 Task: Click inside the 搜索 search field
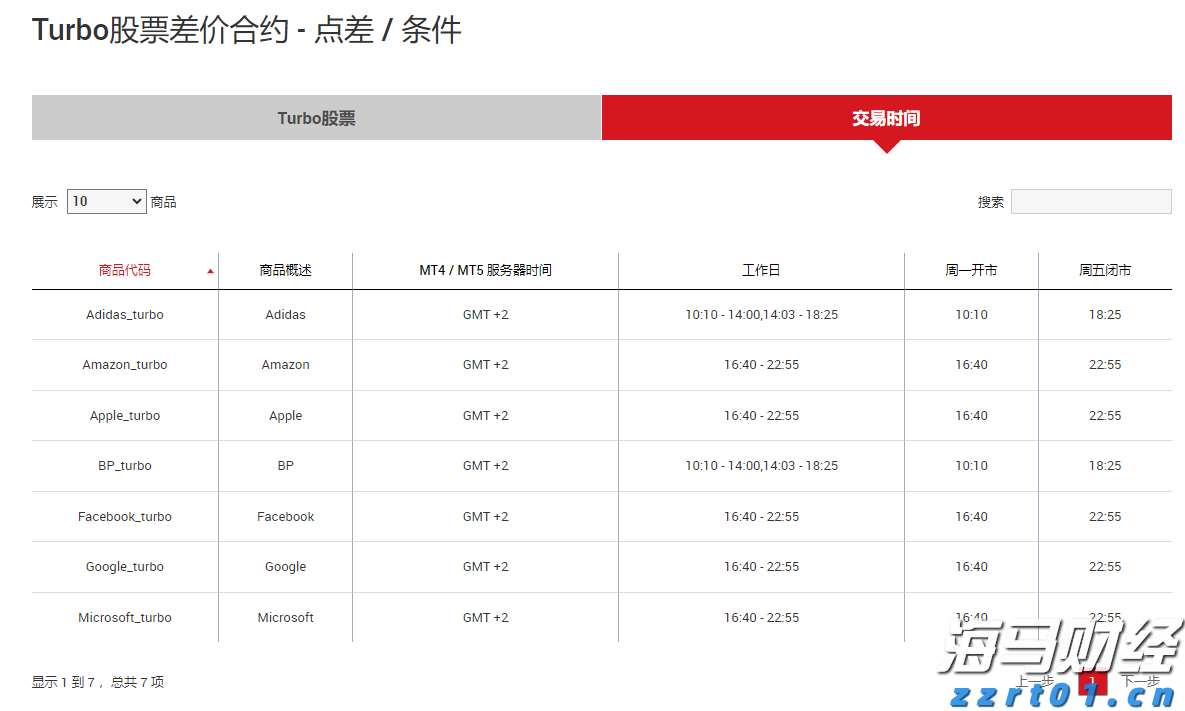point(1090,201)
